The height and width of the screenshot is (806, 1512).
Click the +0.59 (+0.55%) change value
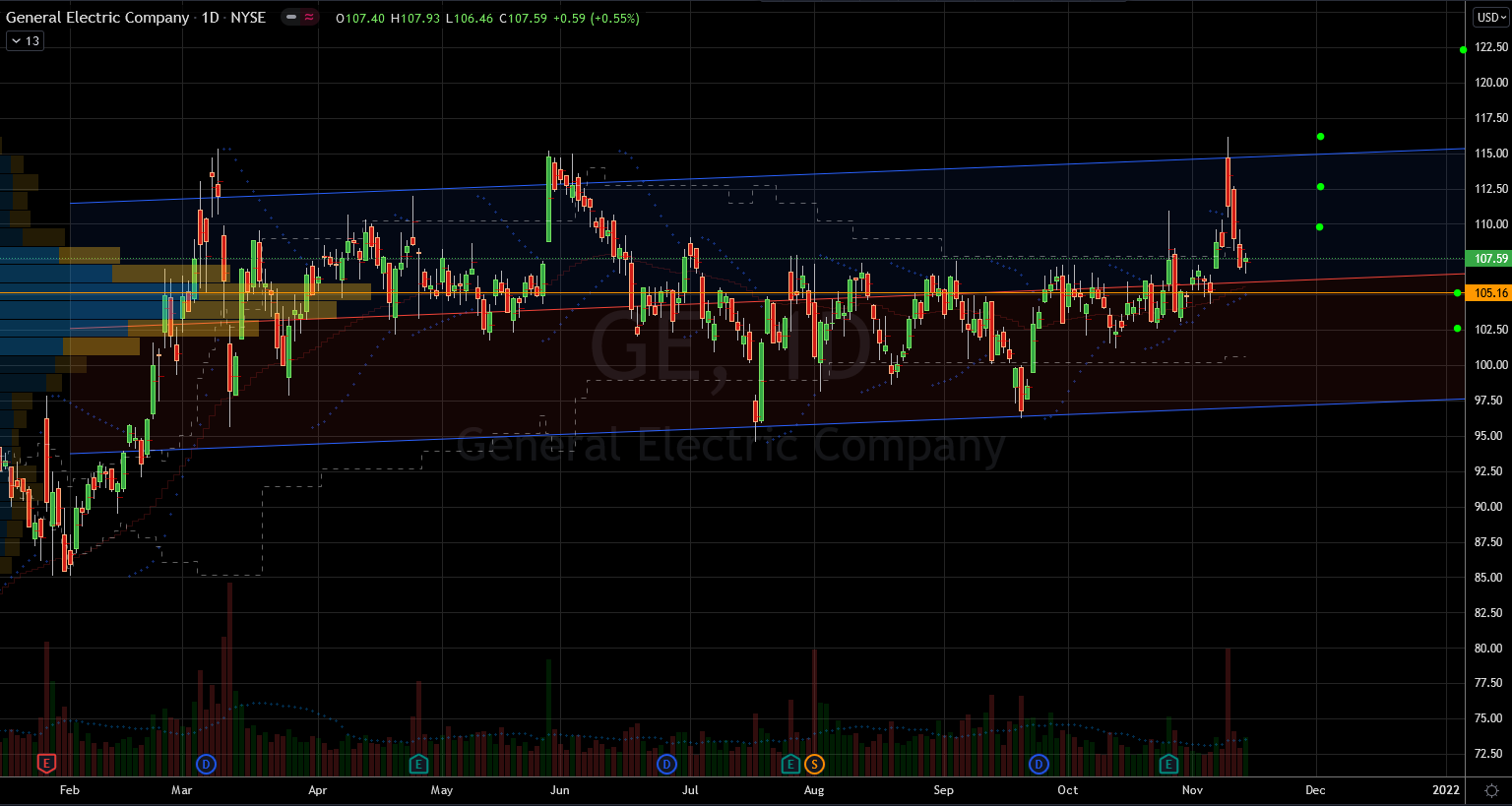(x=597, y=19)
